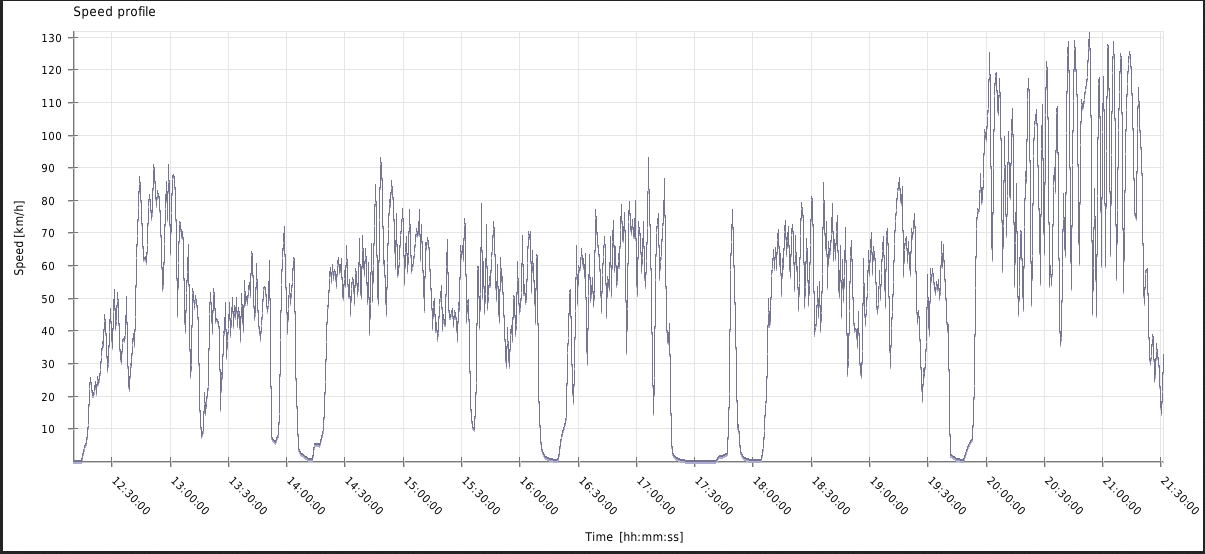This screenshot has height=554, width=1205.
Task: Click the "Speed profile" chart title
Action: pos(115,12)
